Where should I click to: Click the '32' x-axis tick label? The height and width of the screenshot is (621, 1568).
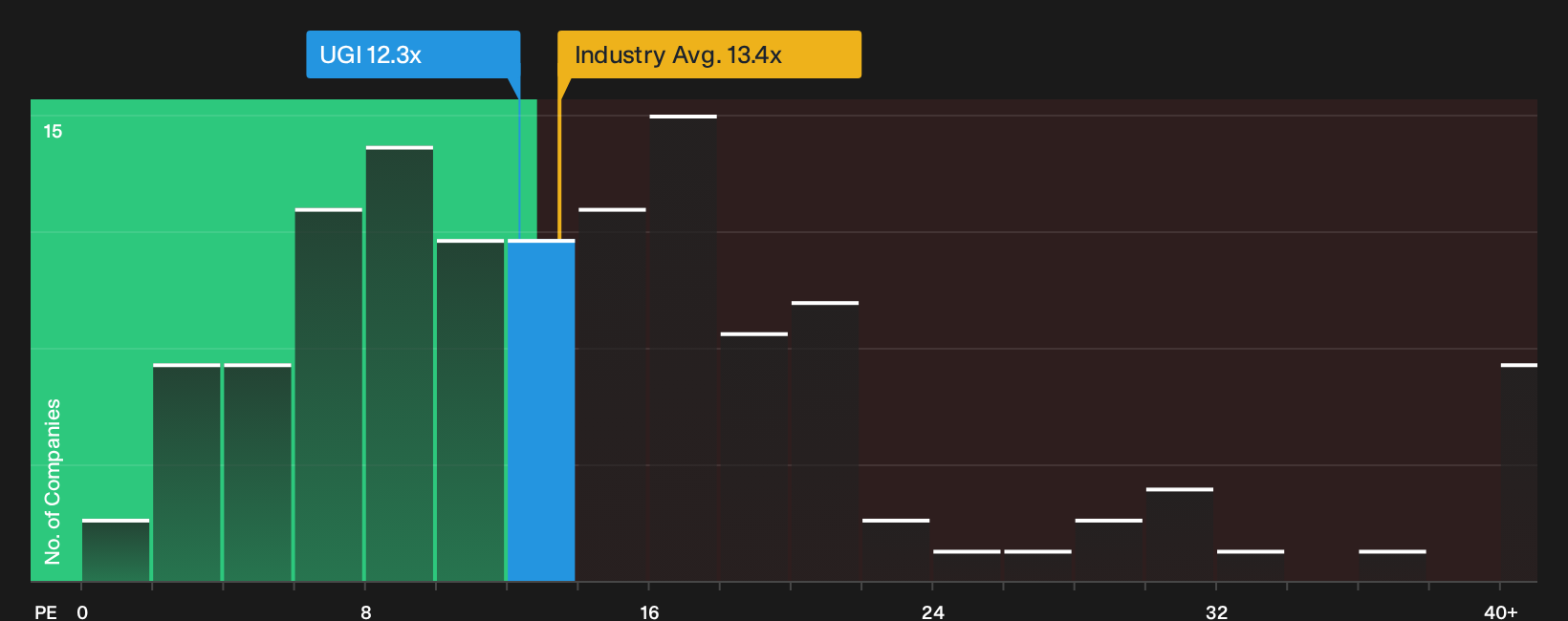point(1216,612)
